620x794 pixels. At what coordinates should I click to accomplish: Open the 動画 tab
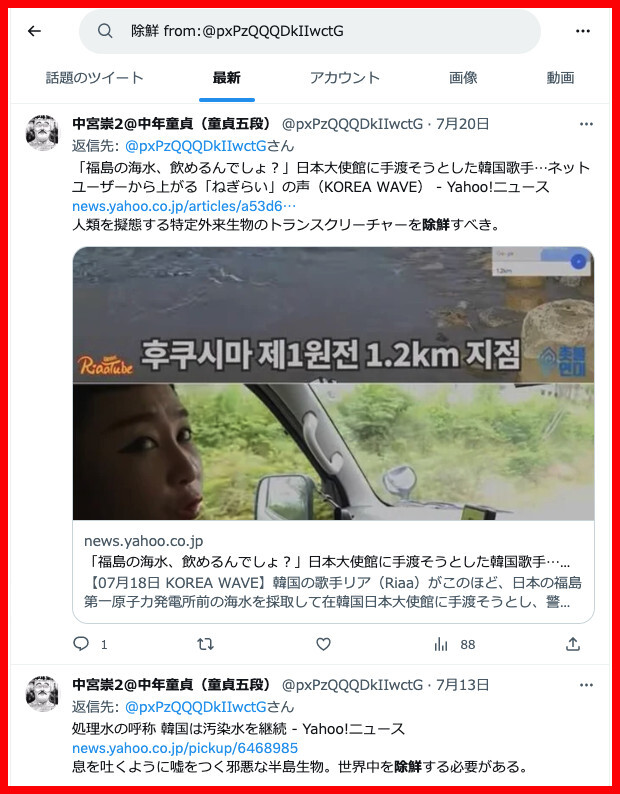560,78
